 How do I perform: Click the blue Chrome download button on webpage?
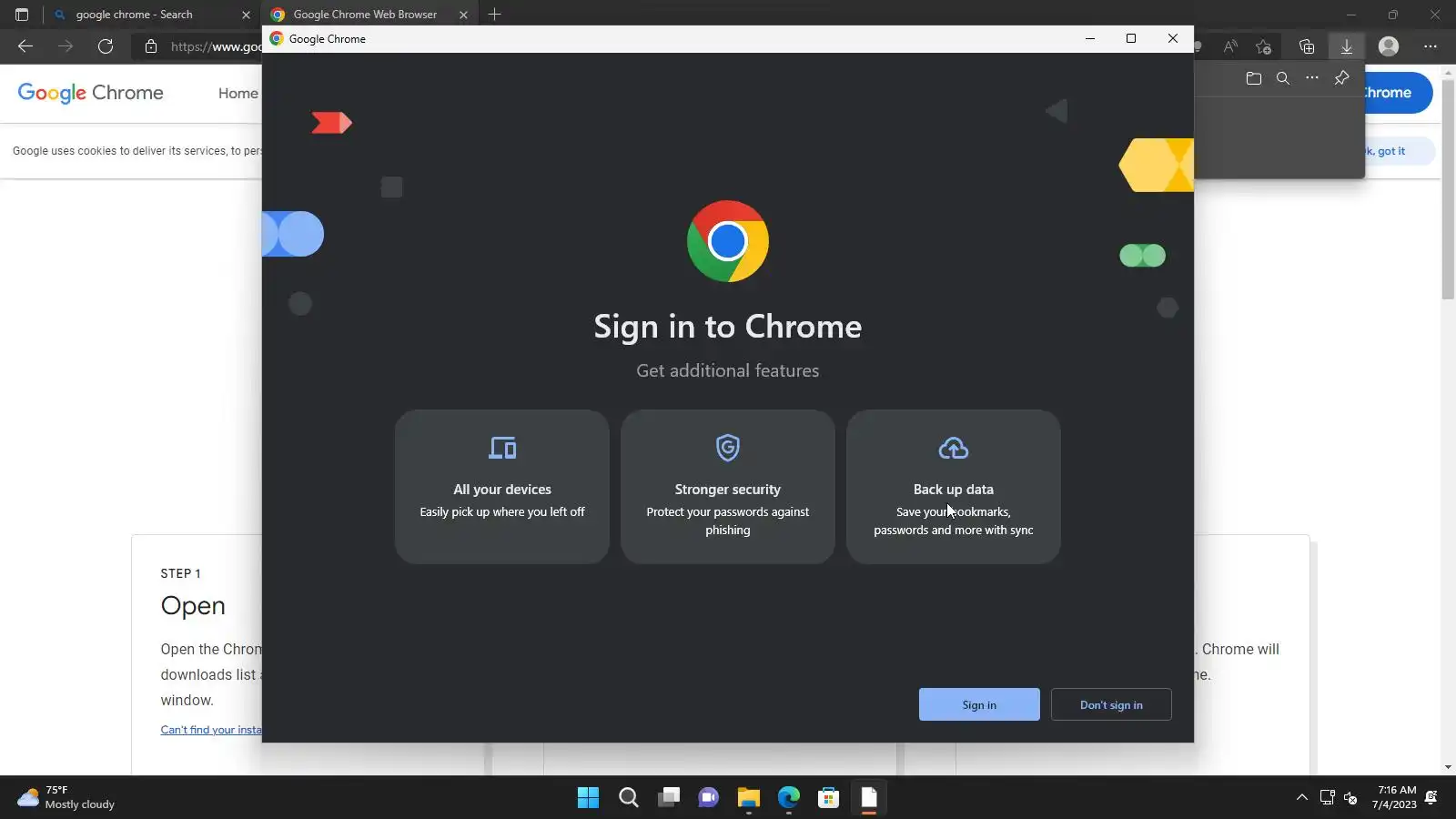tap(1398, 93)
